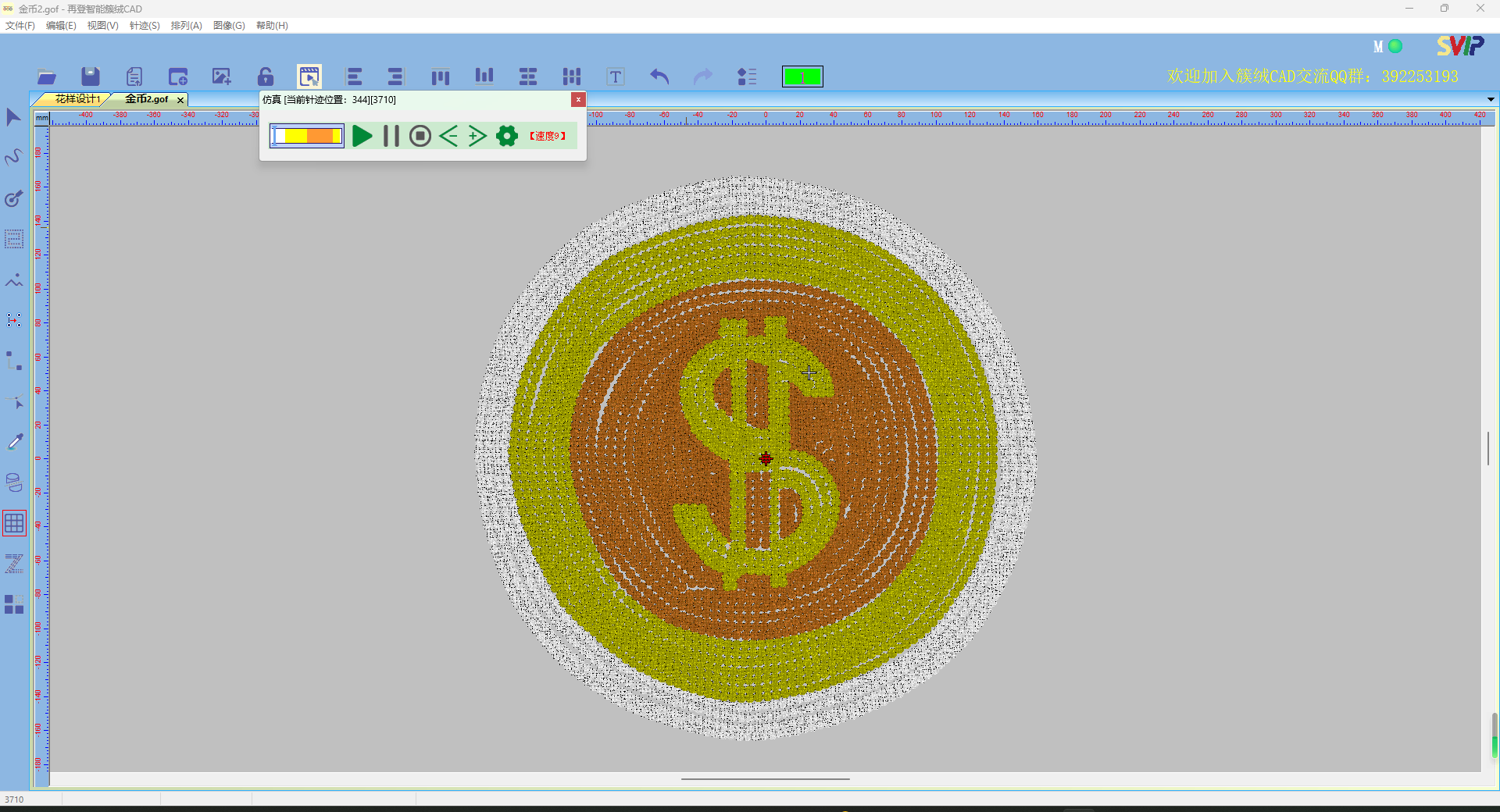Save the design with floppy icon
This screenshot has height=812, width=1500.
(x=91, y=77)
